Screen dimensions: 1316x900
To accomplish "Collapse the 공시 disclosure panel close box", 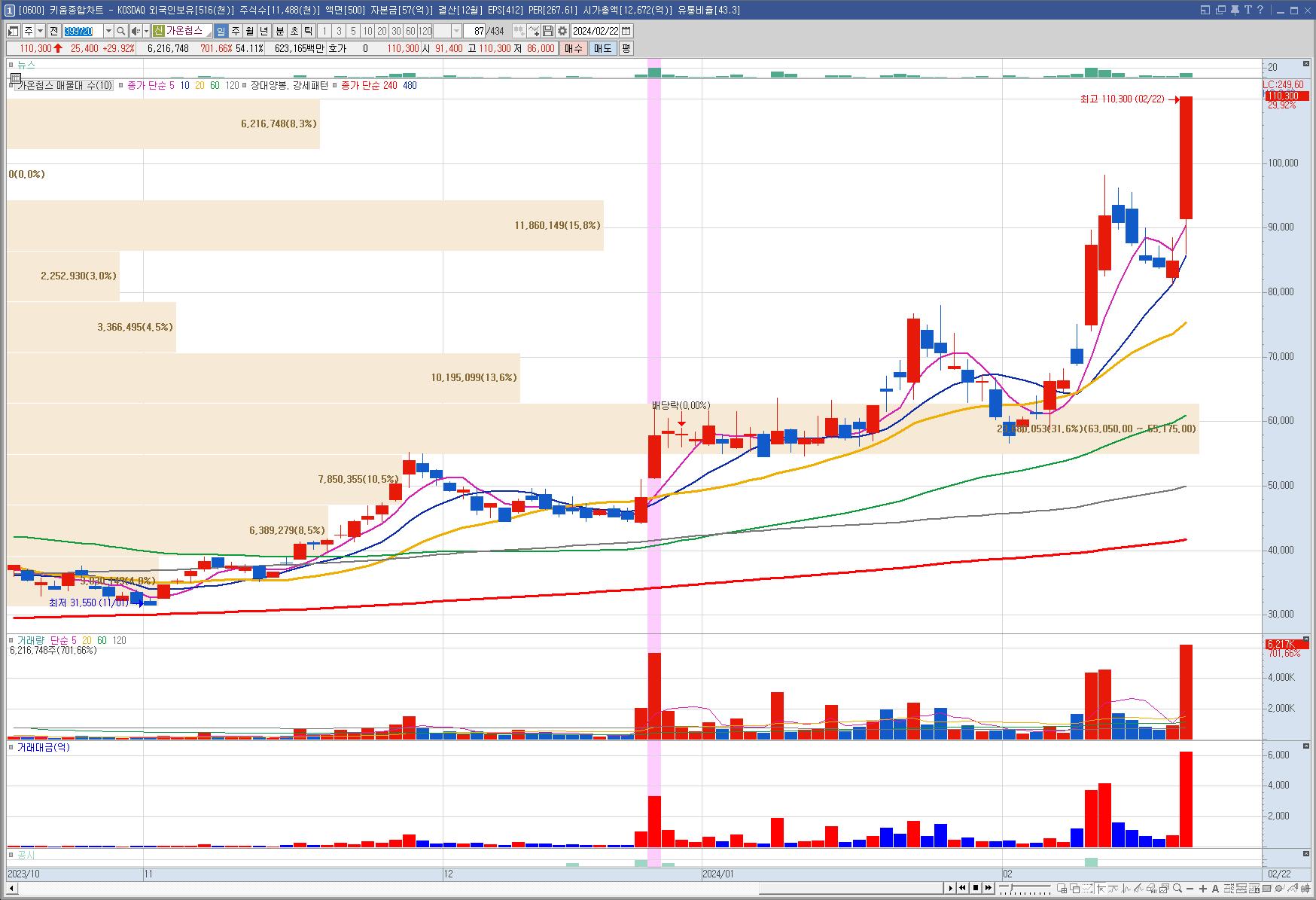I will point(1307,854).
